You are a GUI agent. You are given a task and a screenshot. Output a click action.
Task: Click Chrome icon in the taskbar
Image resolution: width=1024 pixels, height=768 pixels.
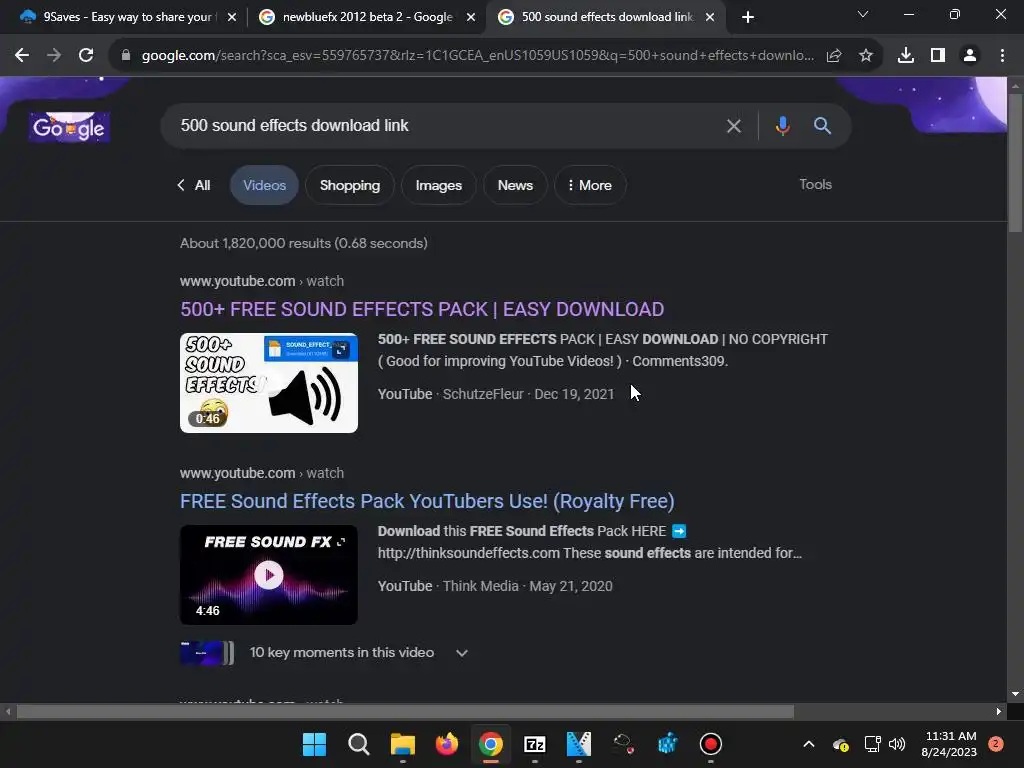(x=490, y=744)
